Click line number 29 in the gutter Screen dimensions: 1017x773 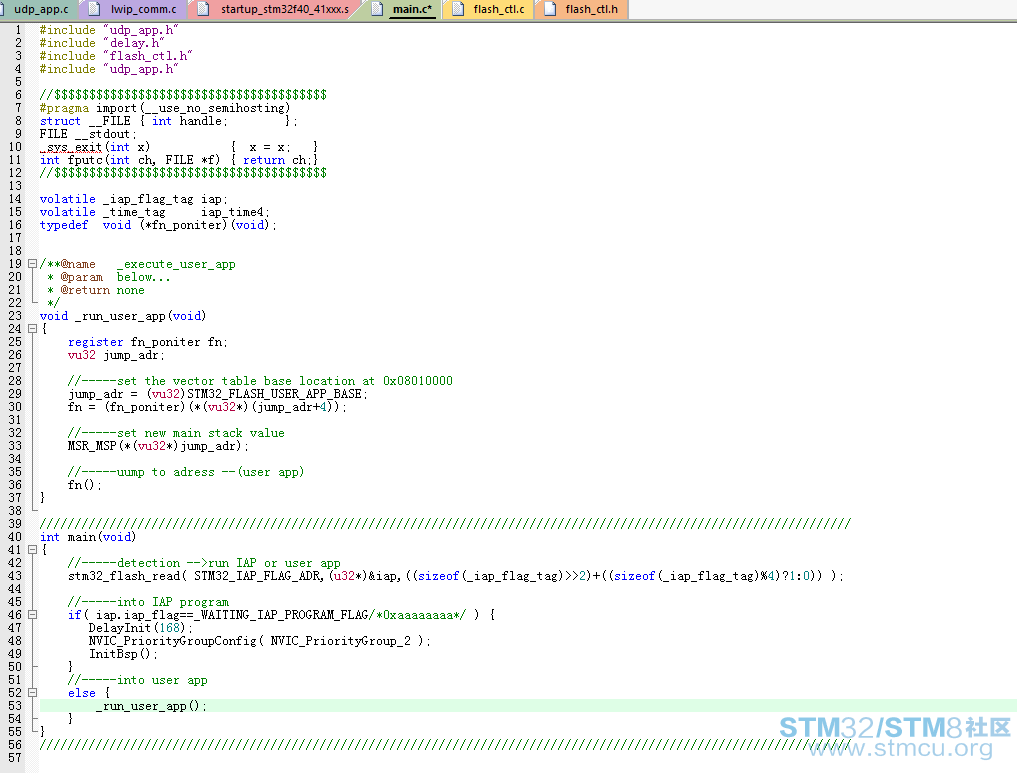point(15,394)
